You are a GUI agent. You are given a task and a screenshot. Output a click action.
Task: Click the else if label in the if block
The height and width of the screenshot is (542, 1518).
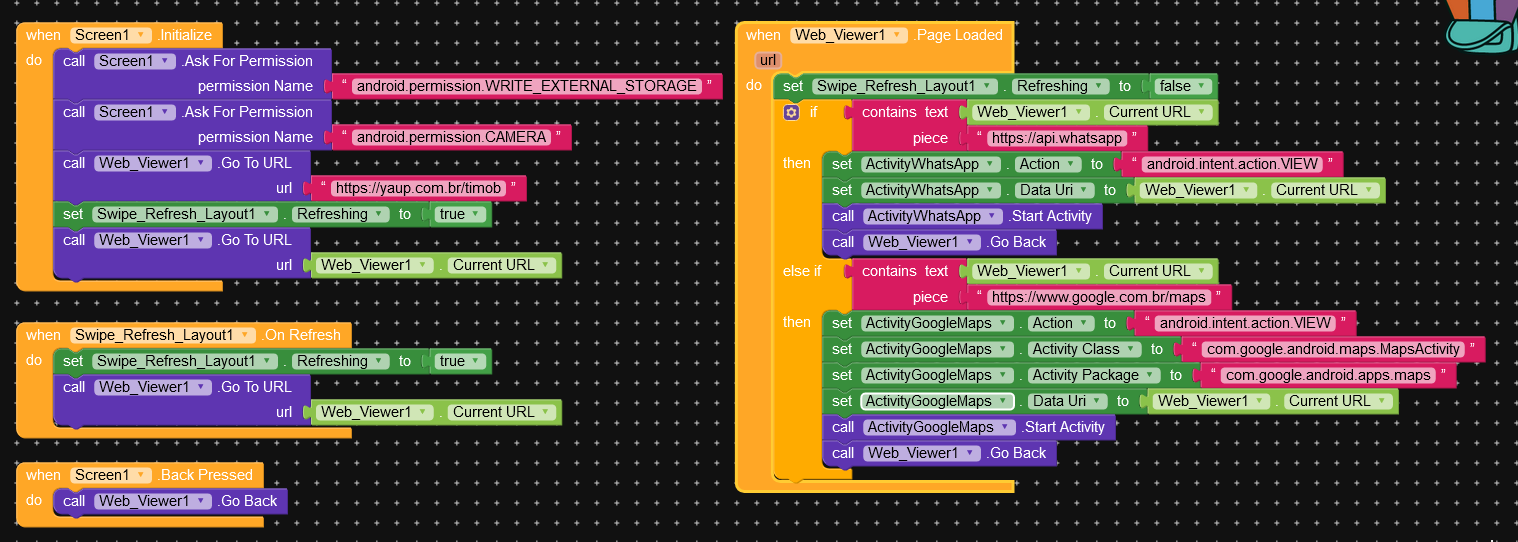[x=800, y=271]
